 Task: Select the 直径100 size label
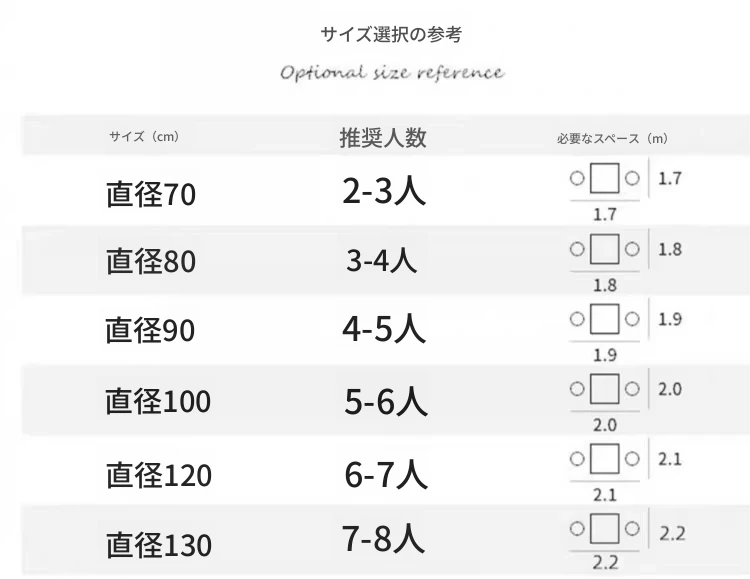[158, 401]
